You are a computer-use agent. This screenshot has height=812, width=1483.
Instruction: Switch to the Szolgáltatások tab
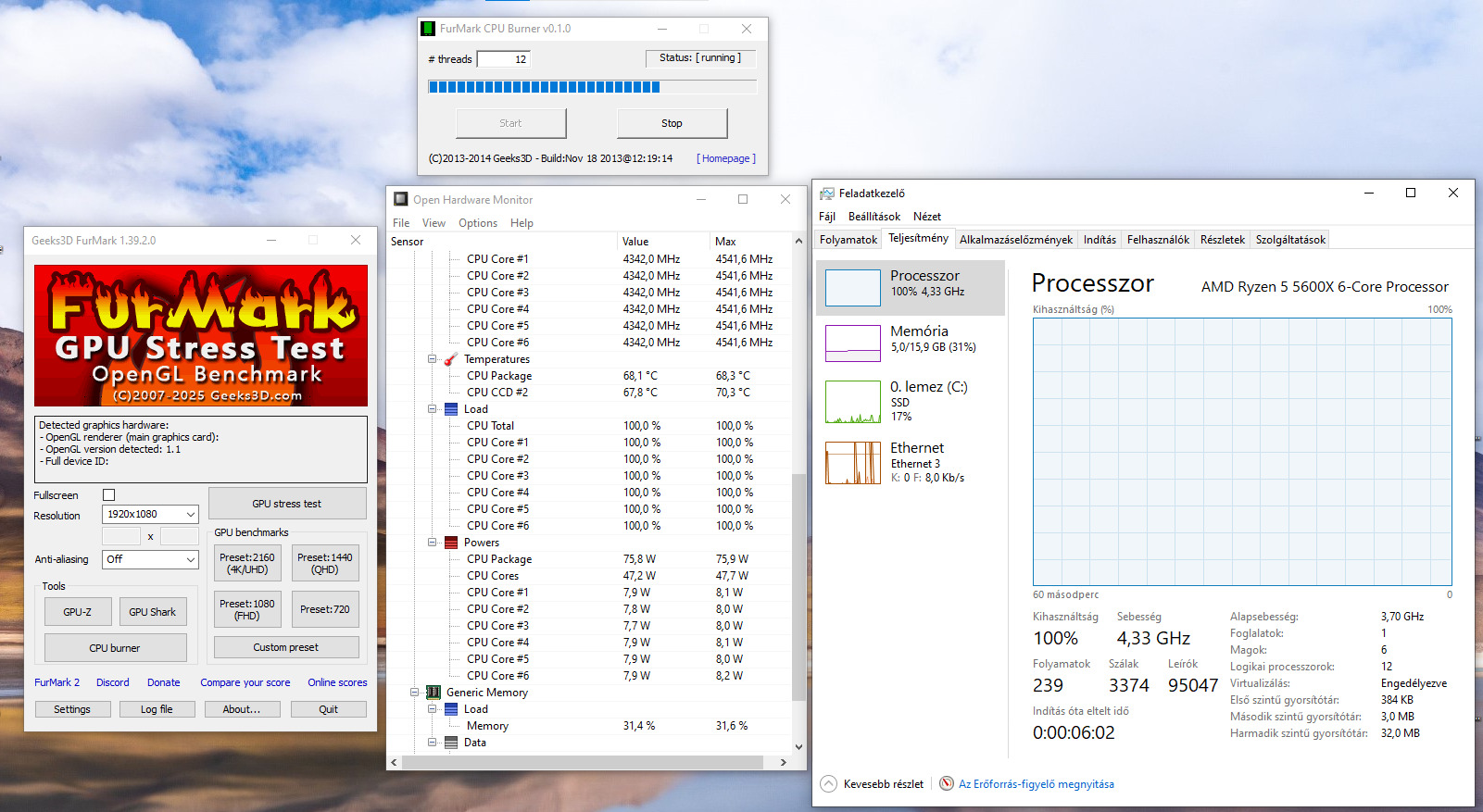[x=1290, y=240]
